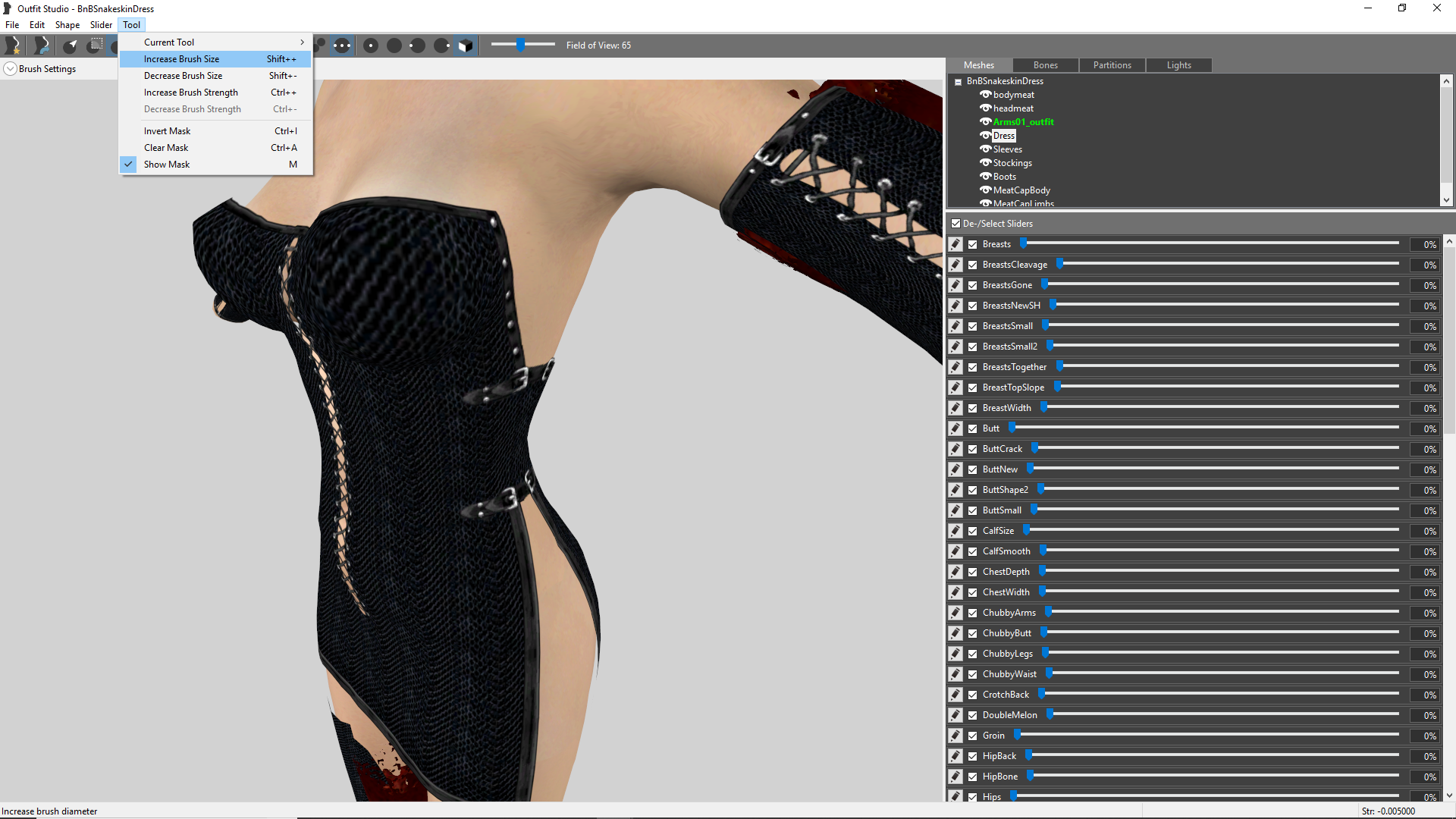Viewport: 1456px width, 819px height.
Task: Click the New Project toolbar icon
Action: 13,45
